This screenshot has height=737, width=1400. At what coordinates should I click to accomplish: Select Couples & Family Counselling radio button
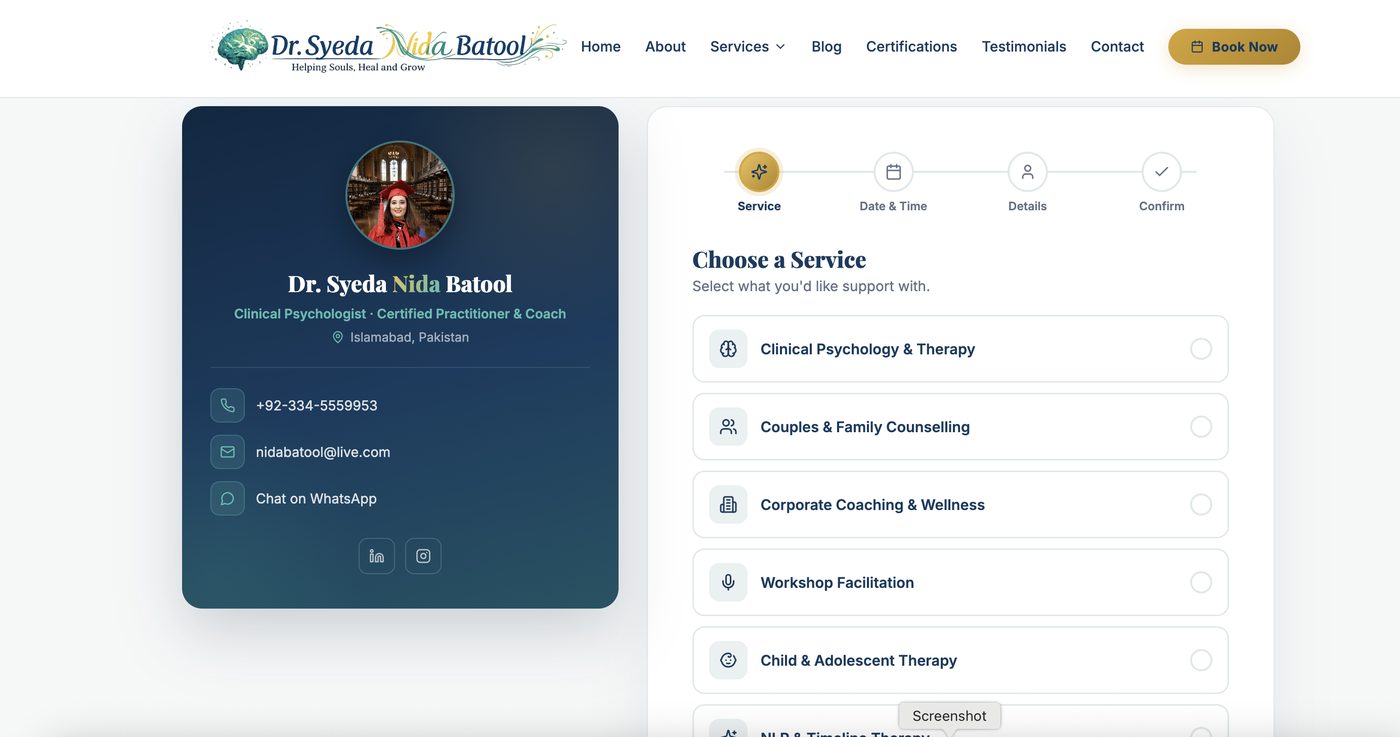[1201, 427]
